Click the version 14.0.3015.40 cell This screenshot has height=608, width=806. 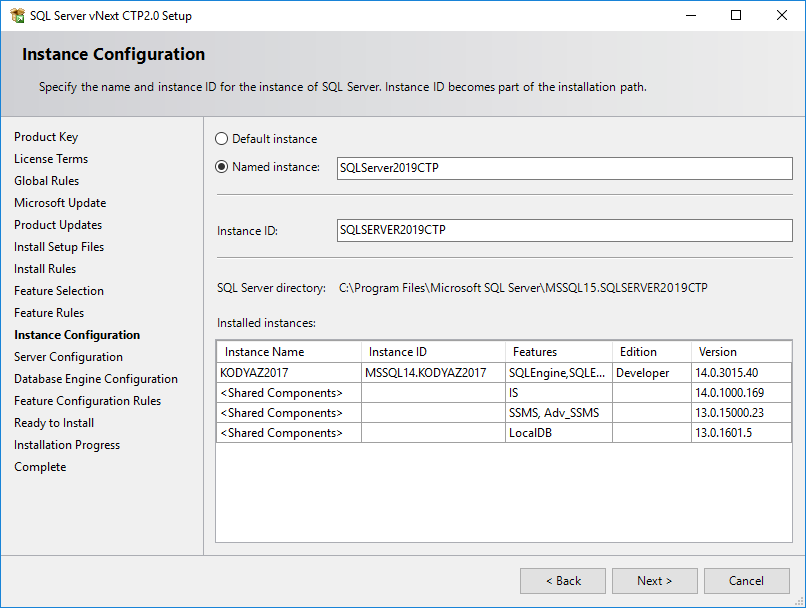pos(741,373)
